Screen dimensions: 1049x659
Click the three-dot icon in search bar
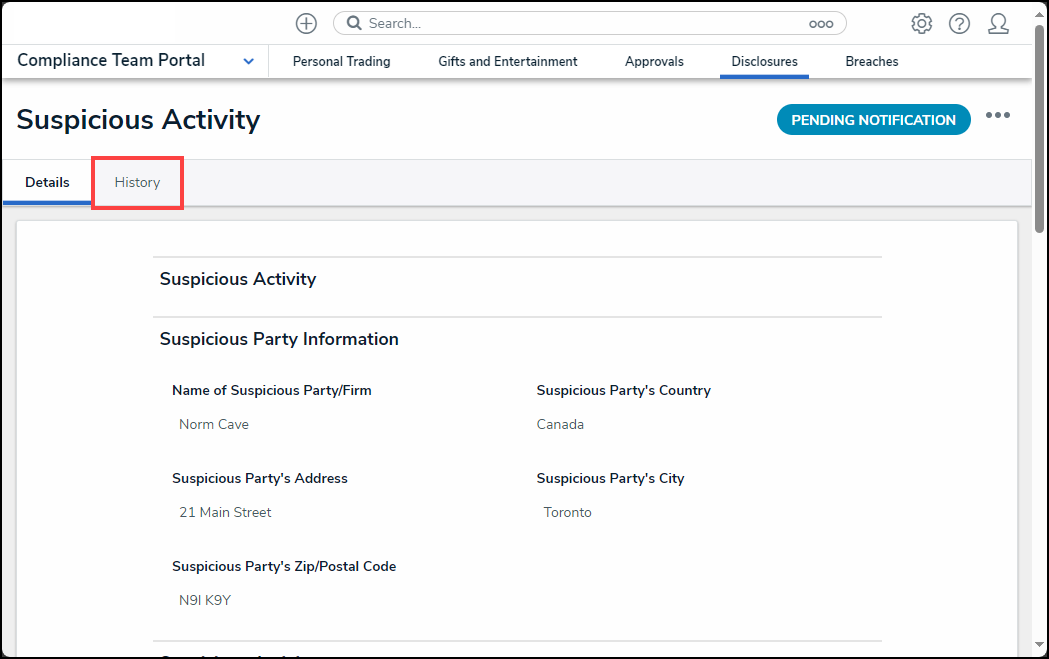pyautogui.click(x=820, y=23)
